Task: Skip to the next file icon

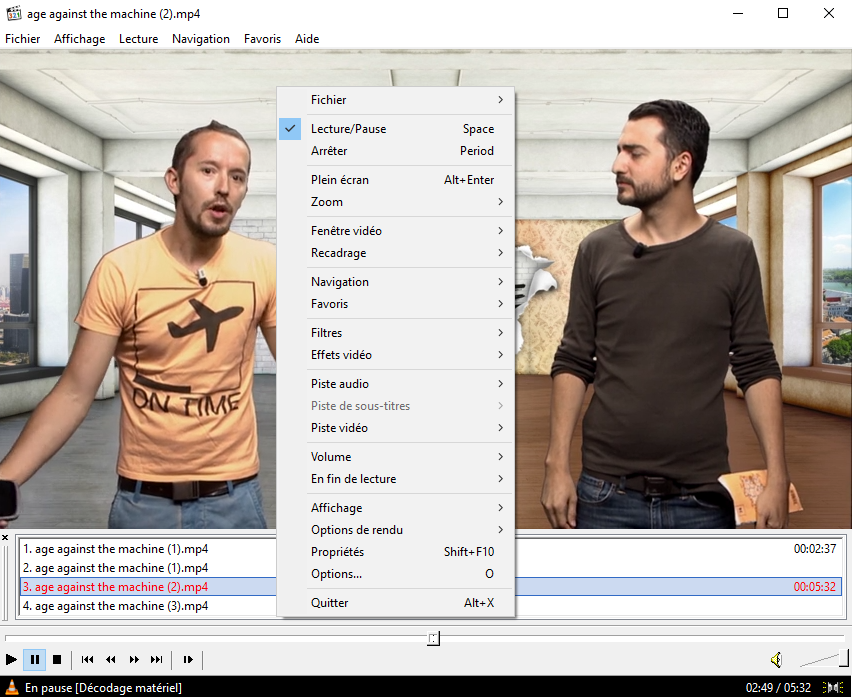Action: tap(156, 660)
